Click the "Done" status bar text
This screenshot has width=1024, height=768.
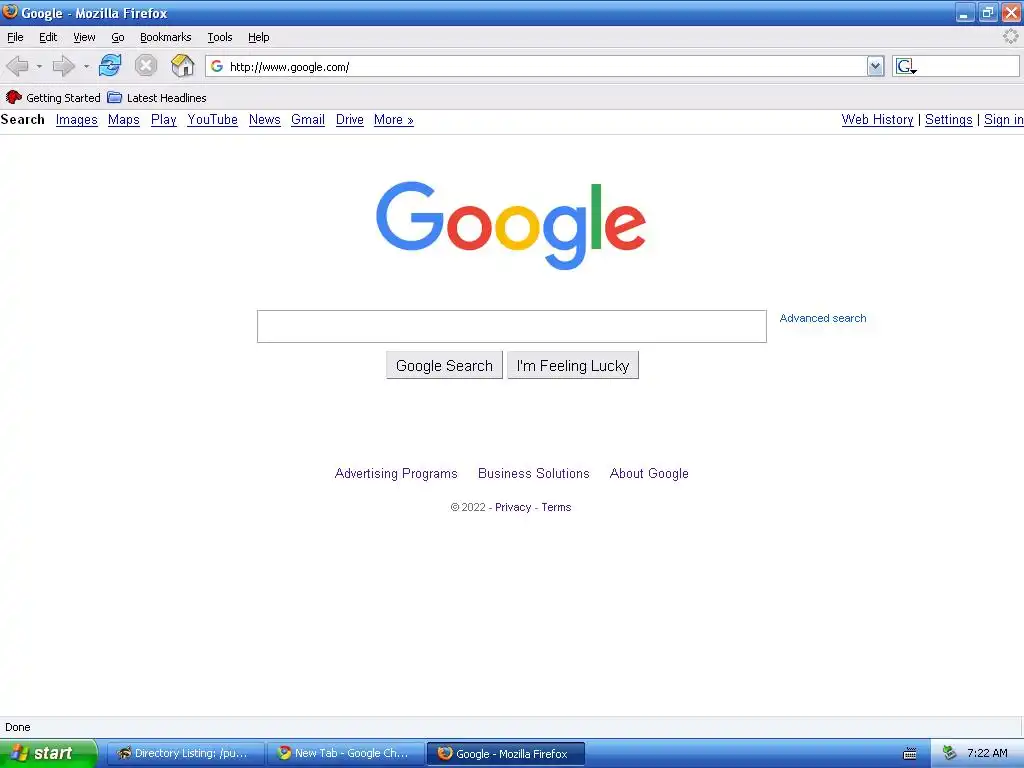point(18,728)
